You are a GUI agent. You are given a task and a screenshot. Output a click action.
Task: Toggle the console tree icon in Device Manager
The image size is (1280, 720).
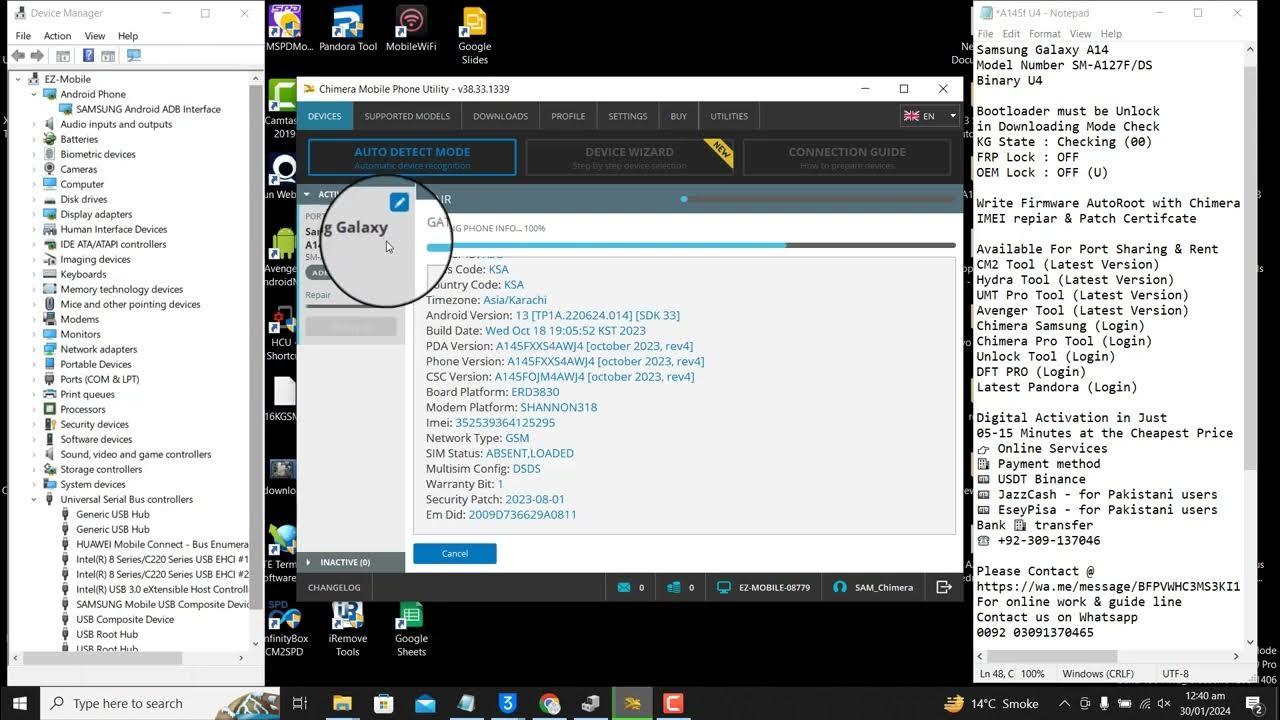[63, 56]
